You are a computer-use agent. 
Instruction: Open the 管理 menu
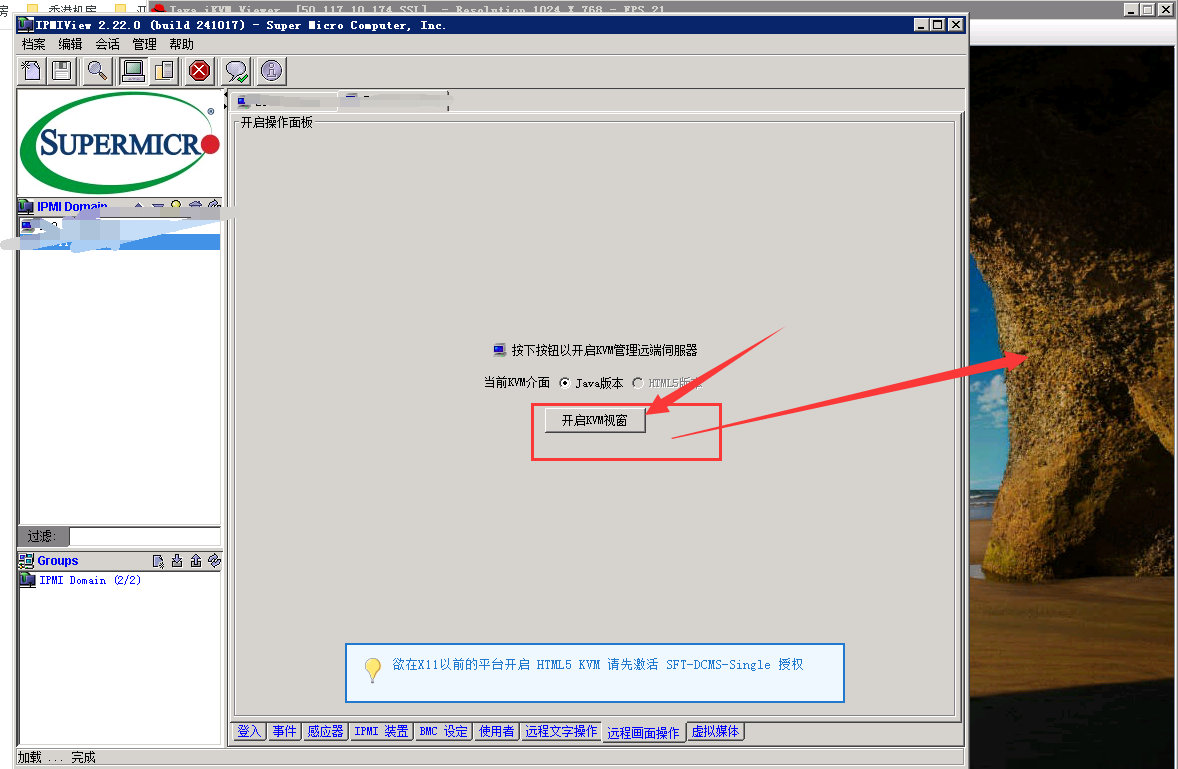[x=145, y=44]
